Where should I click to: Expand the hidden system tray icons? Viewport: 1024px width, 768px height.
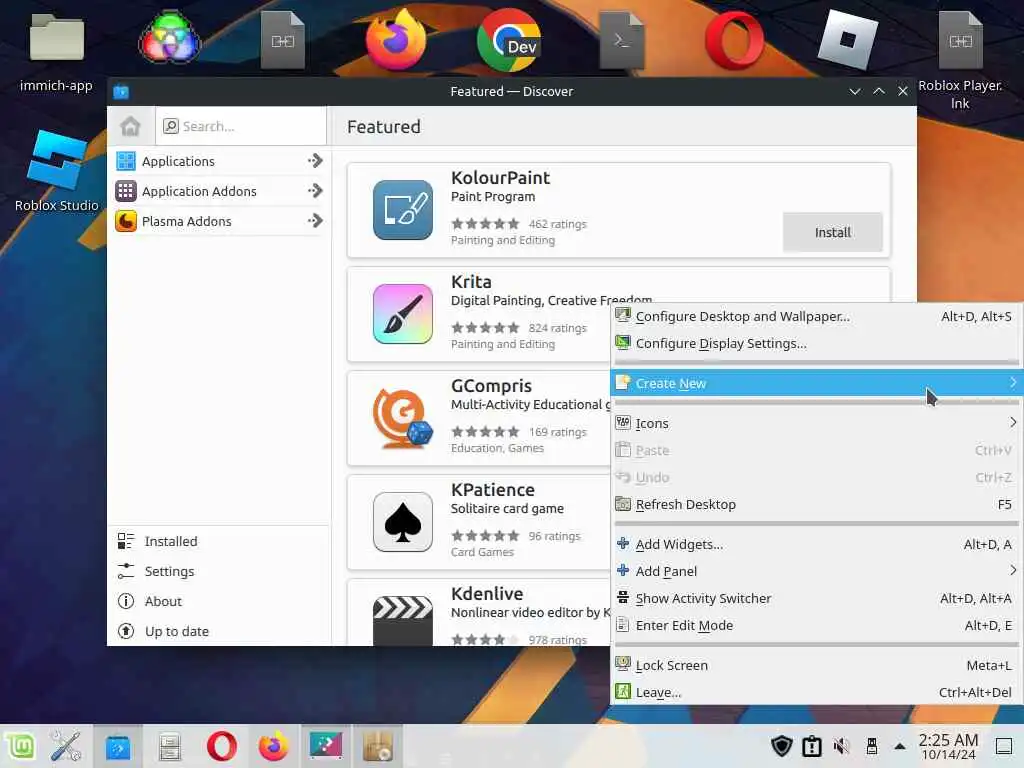(x=900, y=746)
